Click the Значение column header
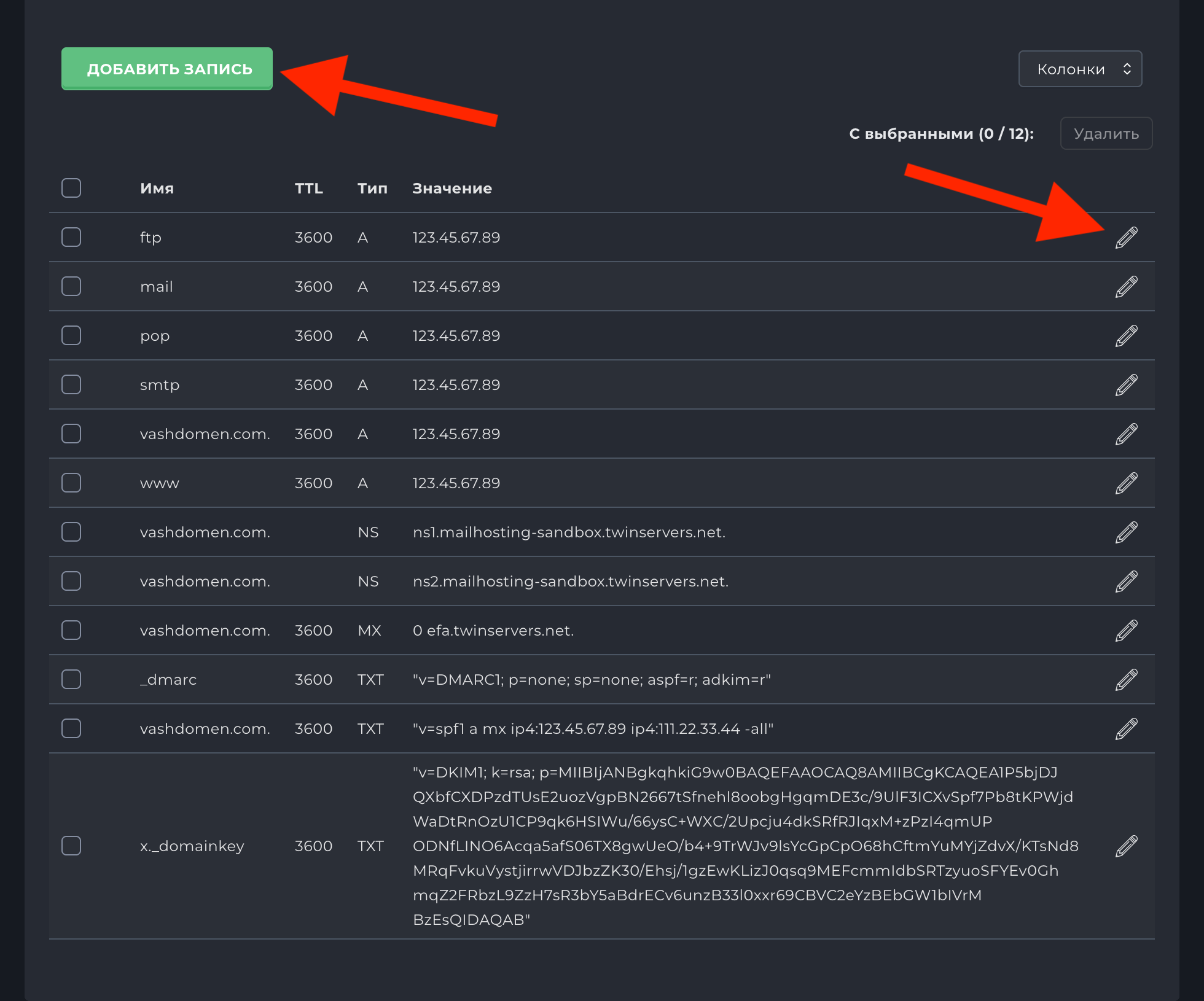The width and height of the screenshot is (1204, 1001). [452, 189]
